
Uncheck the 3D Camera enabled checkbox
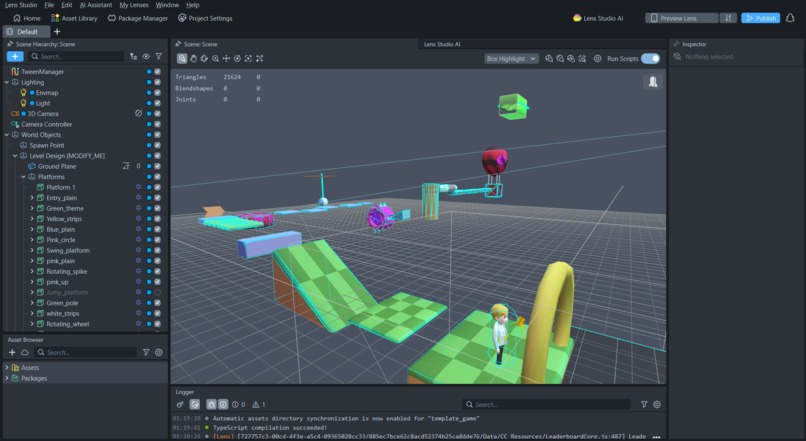pyautogui.click(x=158, y=114)
